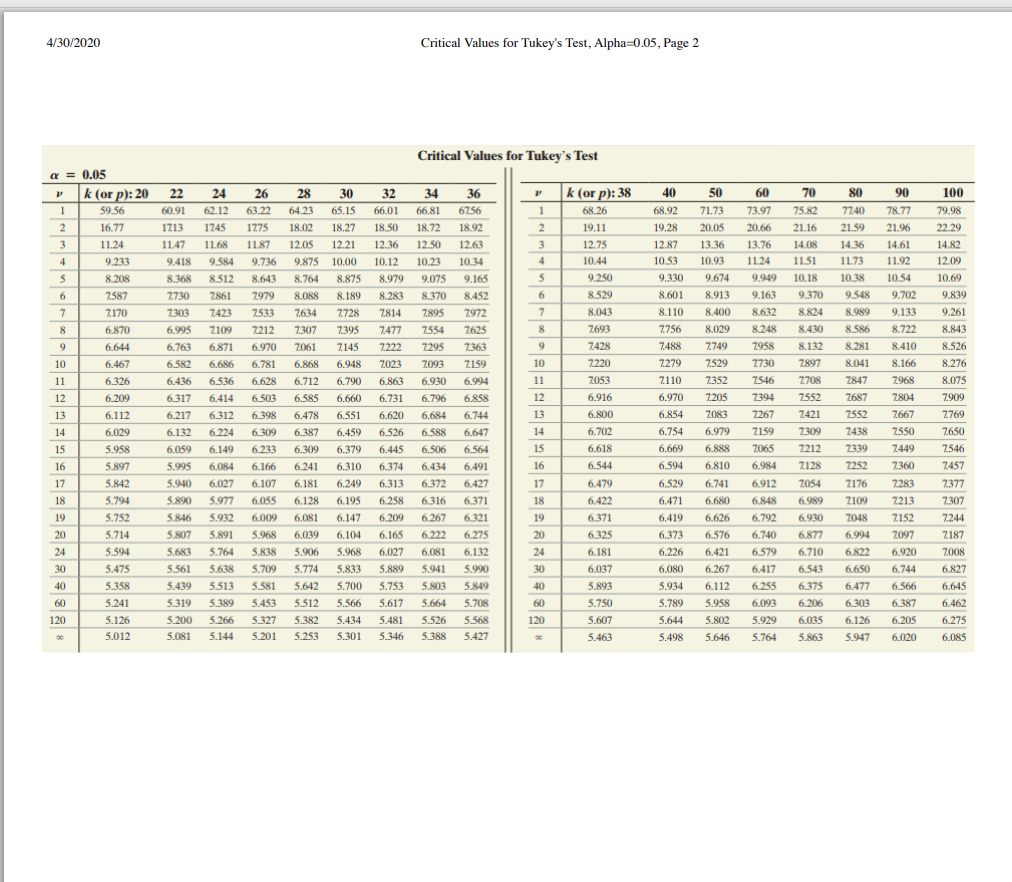Select the value 66.81
The image size is (1012, 882).
[x=429, y=211]
